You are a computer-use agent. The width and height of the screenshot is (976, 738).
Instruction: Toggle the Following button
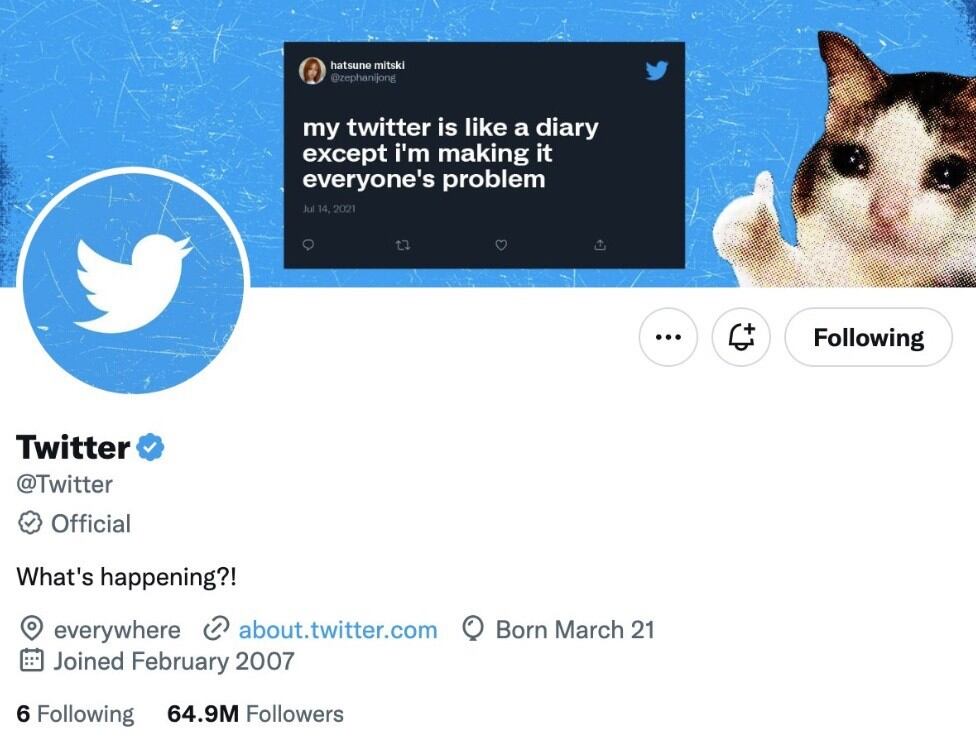coord(868,338)
